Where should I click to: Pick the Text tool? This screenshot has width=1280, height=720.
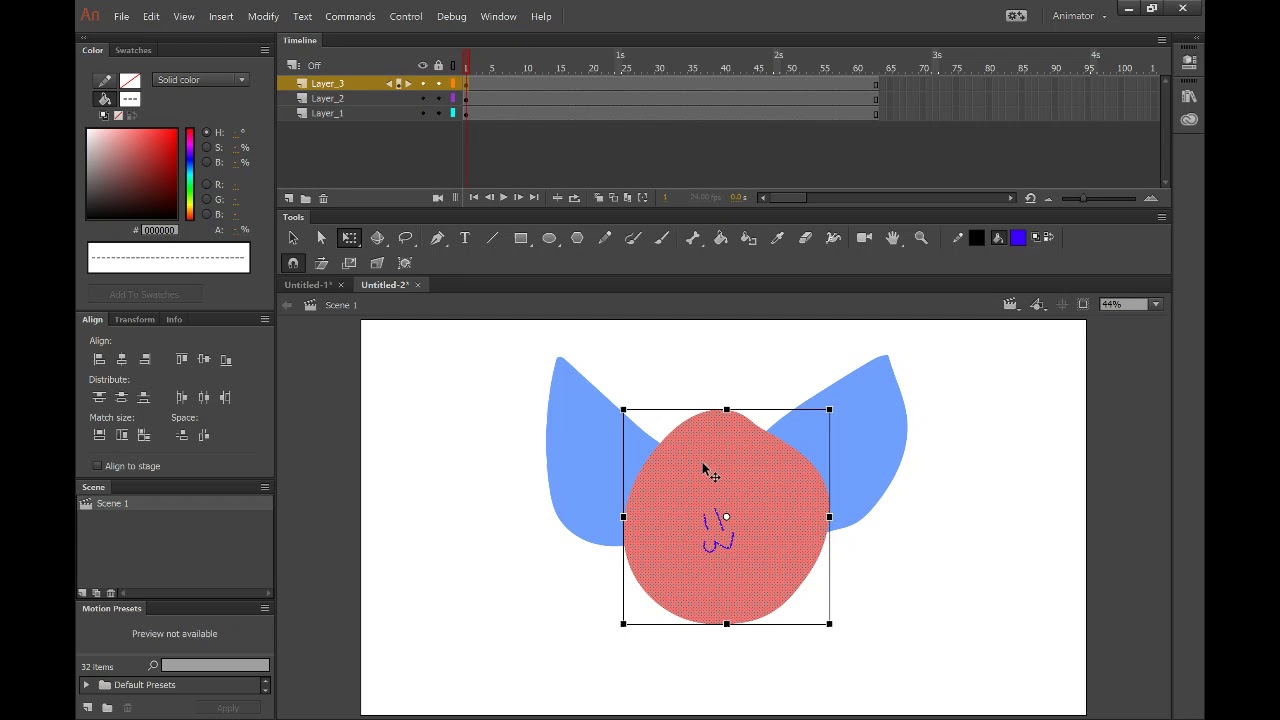(465, 238)
